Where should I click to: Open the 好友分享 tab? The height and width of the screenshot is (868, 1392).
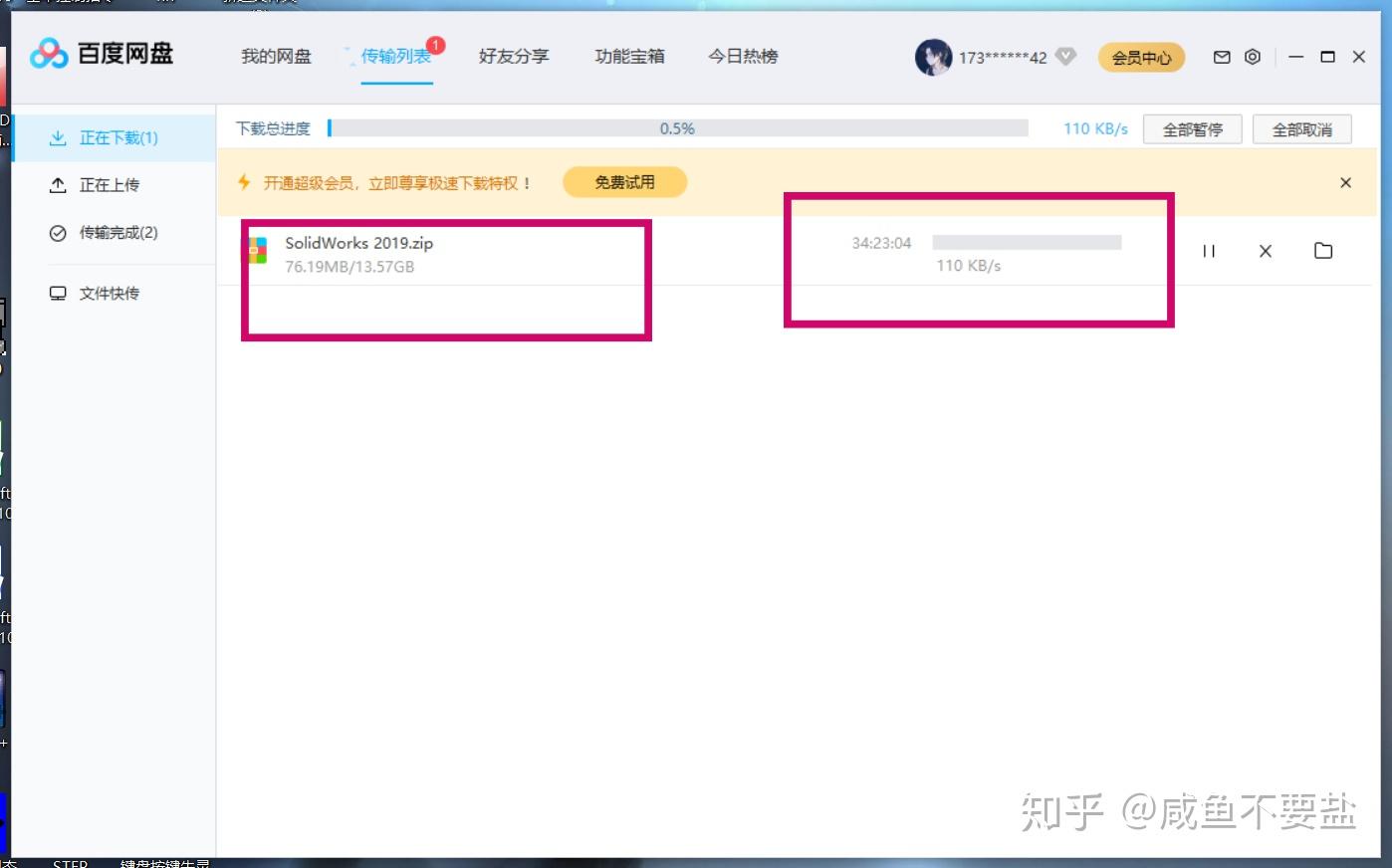[514, 57]
